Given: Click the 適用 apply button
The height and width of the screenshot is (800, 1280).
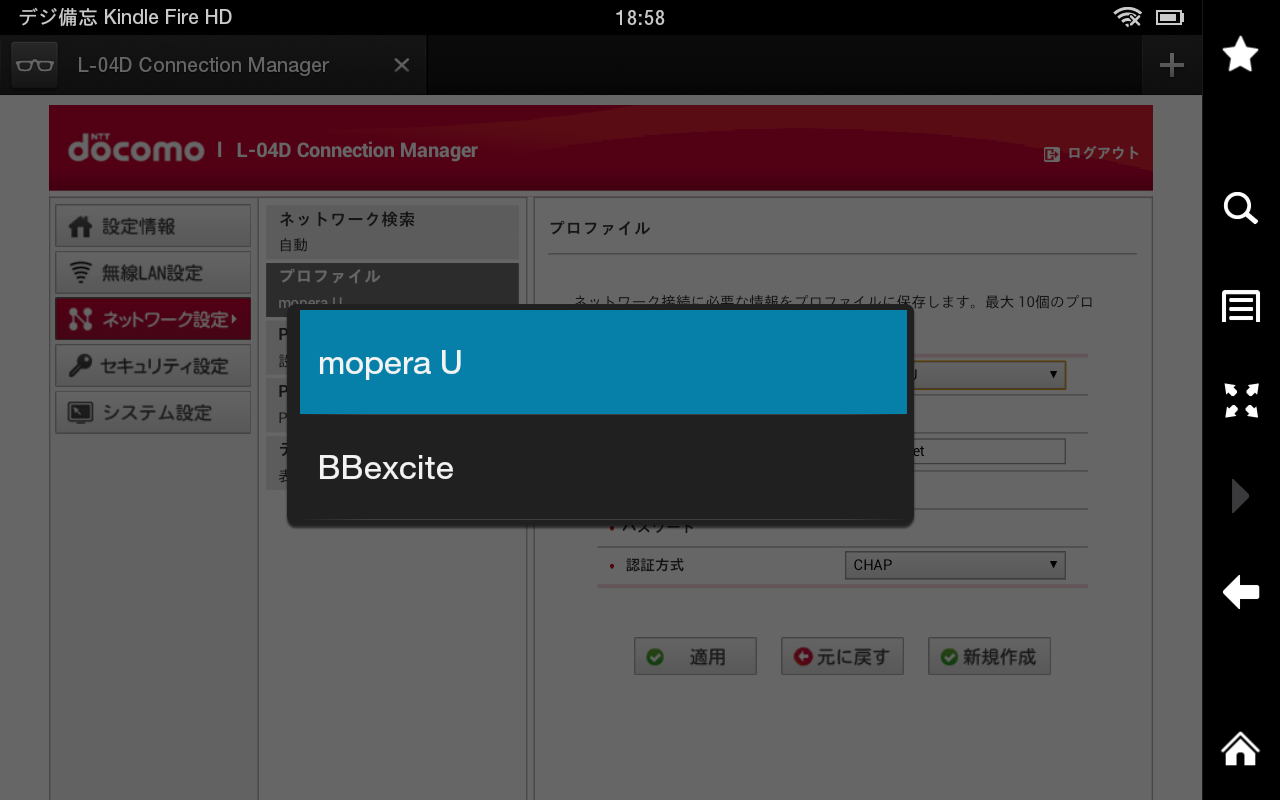Looking at the screenshot, I should 695,657.
